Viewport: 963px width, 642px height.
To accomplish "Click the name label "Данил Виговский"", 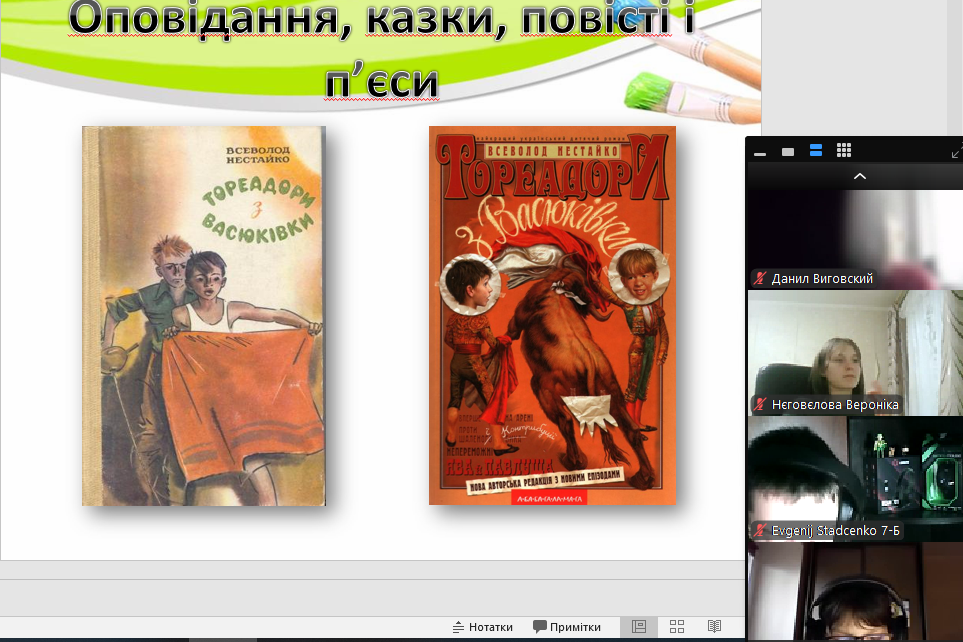I will point(822,278).
